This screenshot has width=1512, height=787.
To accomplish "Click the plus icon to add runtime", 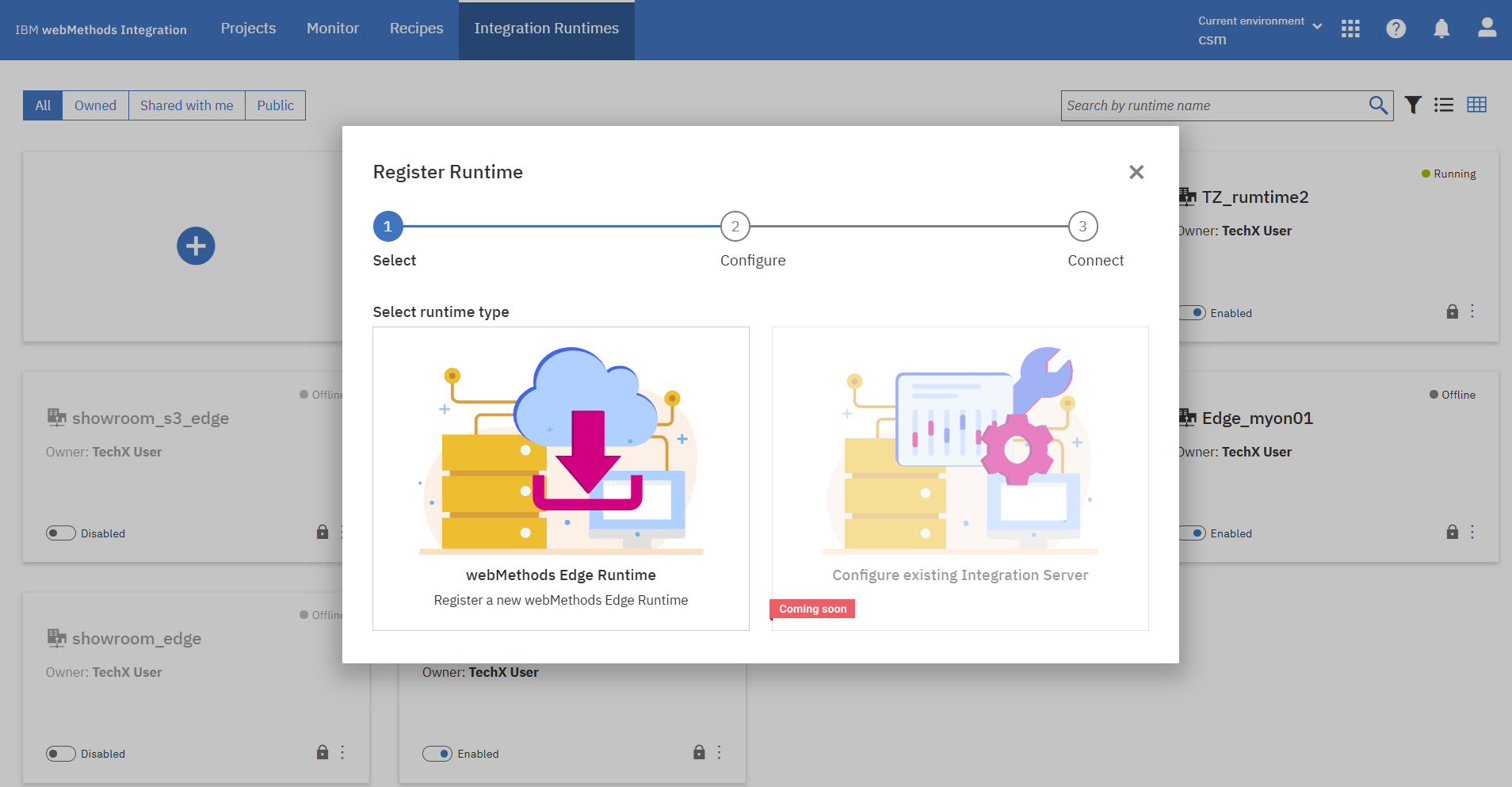I will [x=196, y=246].
